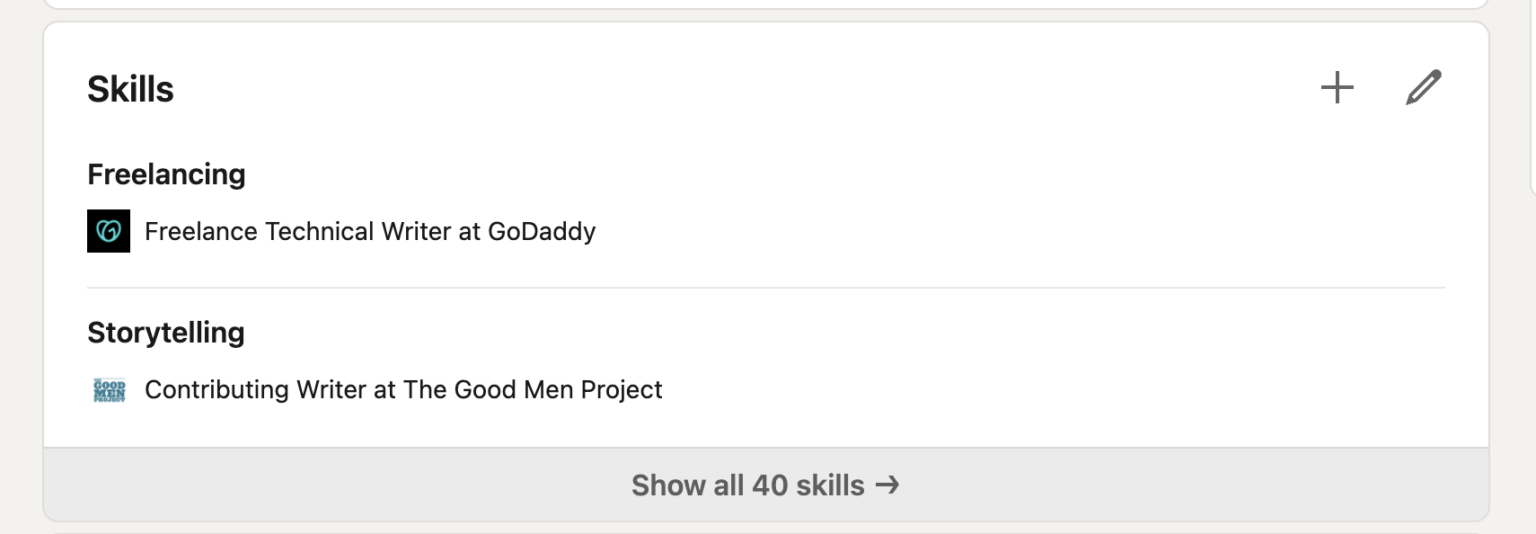Click the divider line between the two skills

pyautogui.click(x=765, y=288)
